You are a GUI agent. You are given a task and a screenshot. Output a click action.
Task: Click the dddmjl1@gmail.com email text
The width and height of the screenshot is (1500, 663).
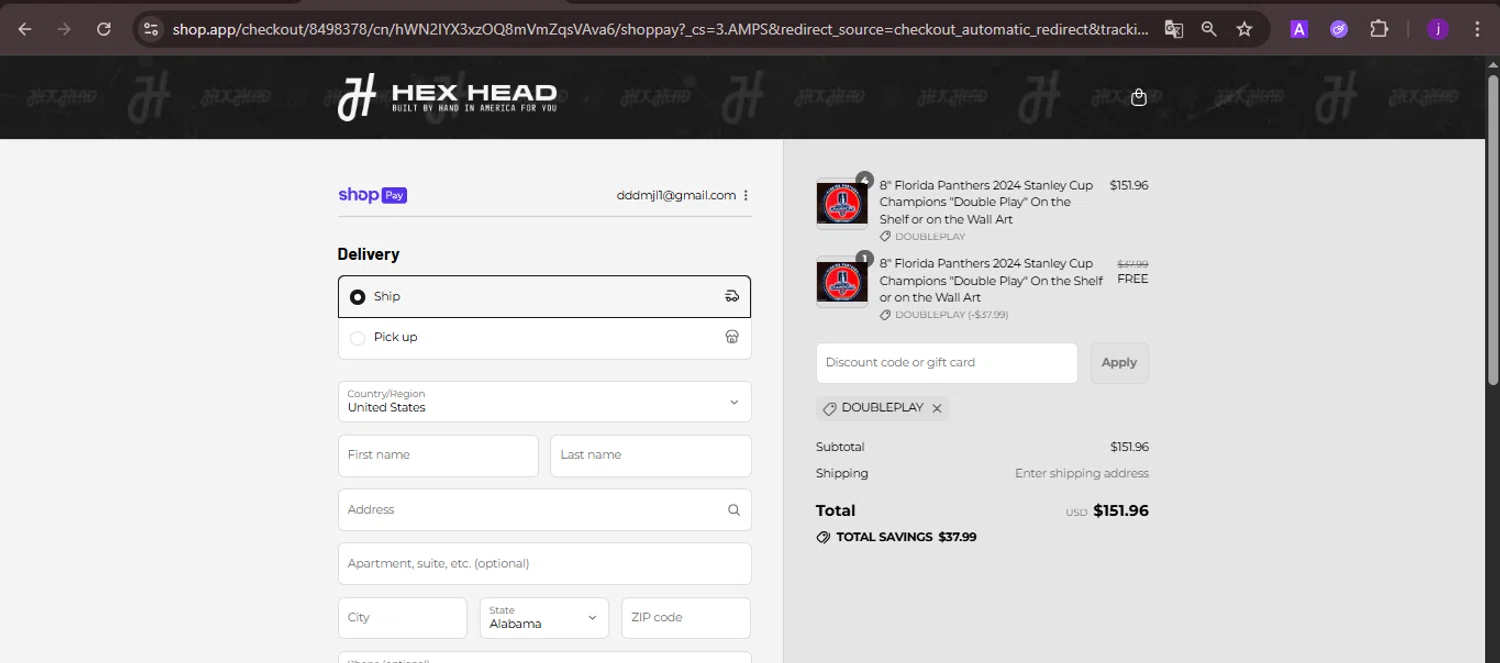[x=676, y=195]
